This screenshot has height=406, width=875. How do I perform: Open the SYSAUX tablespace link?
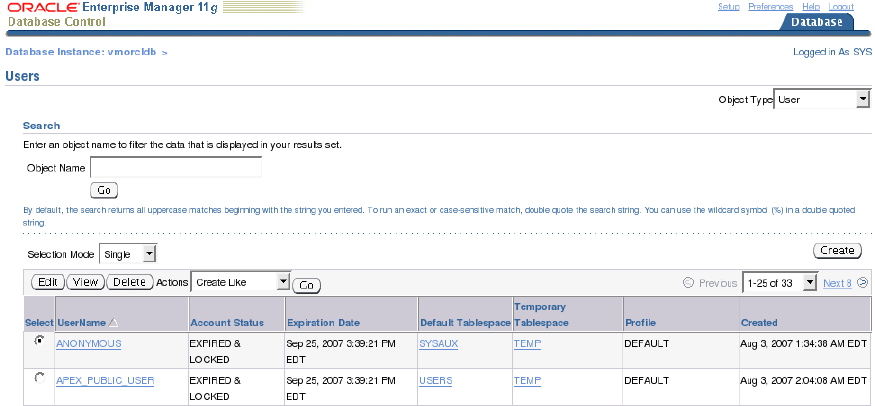tap(439, 344)
